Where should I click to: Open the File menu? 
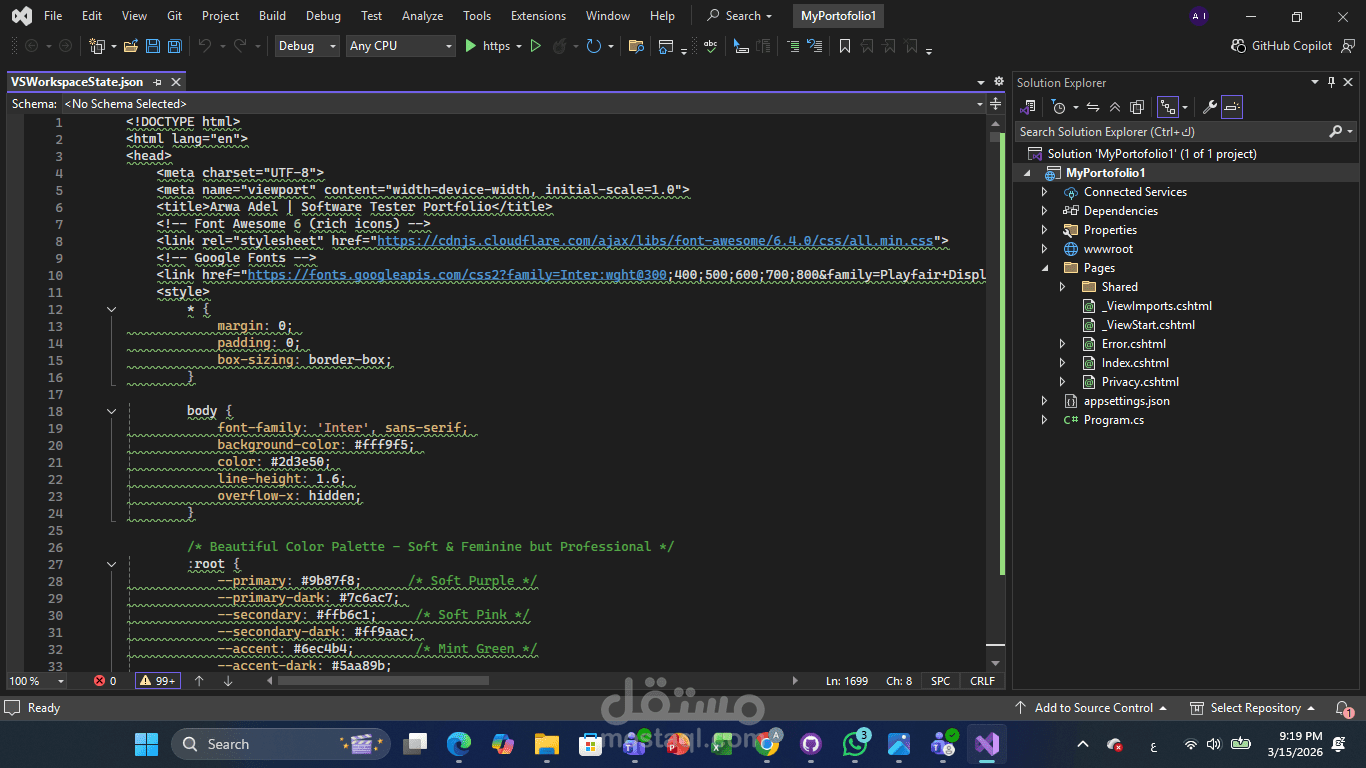coord(53,16)
